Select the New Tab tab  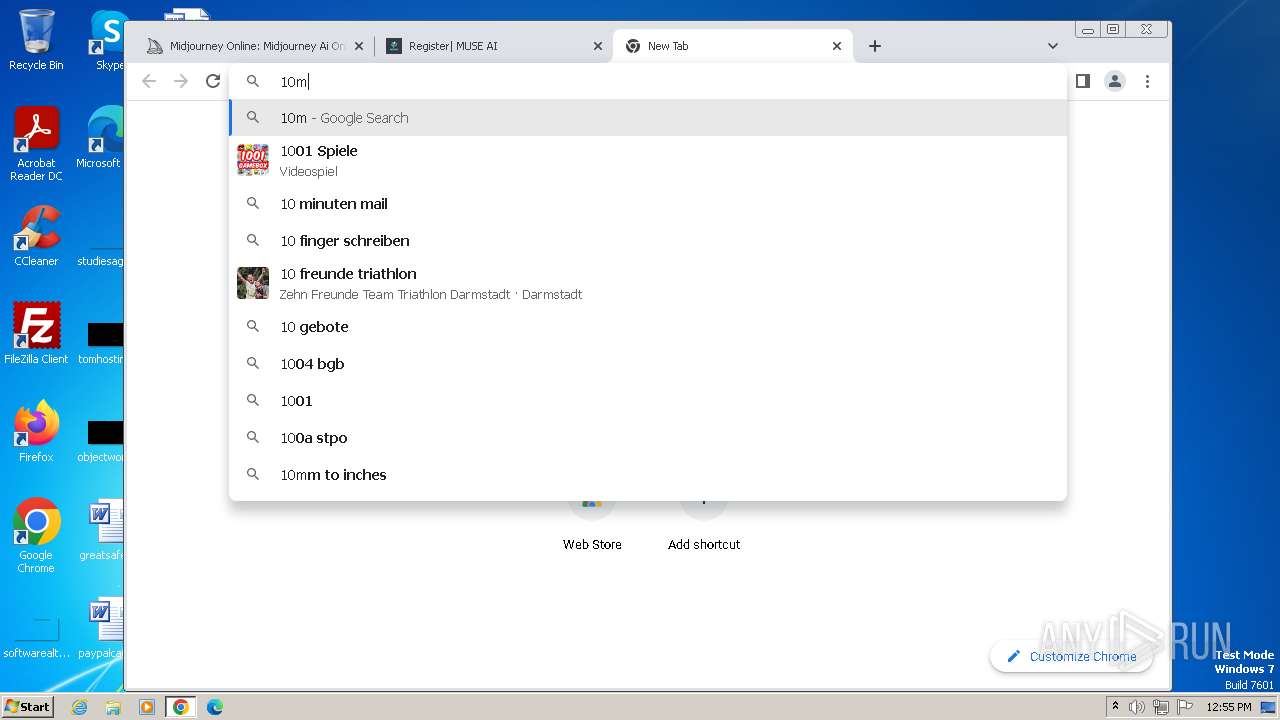tap(733, 46)
